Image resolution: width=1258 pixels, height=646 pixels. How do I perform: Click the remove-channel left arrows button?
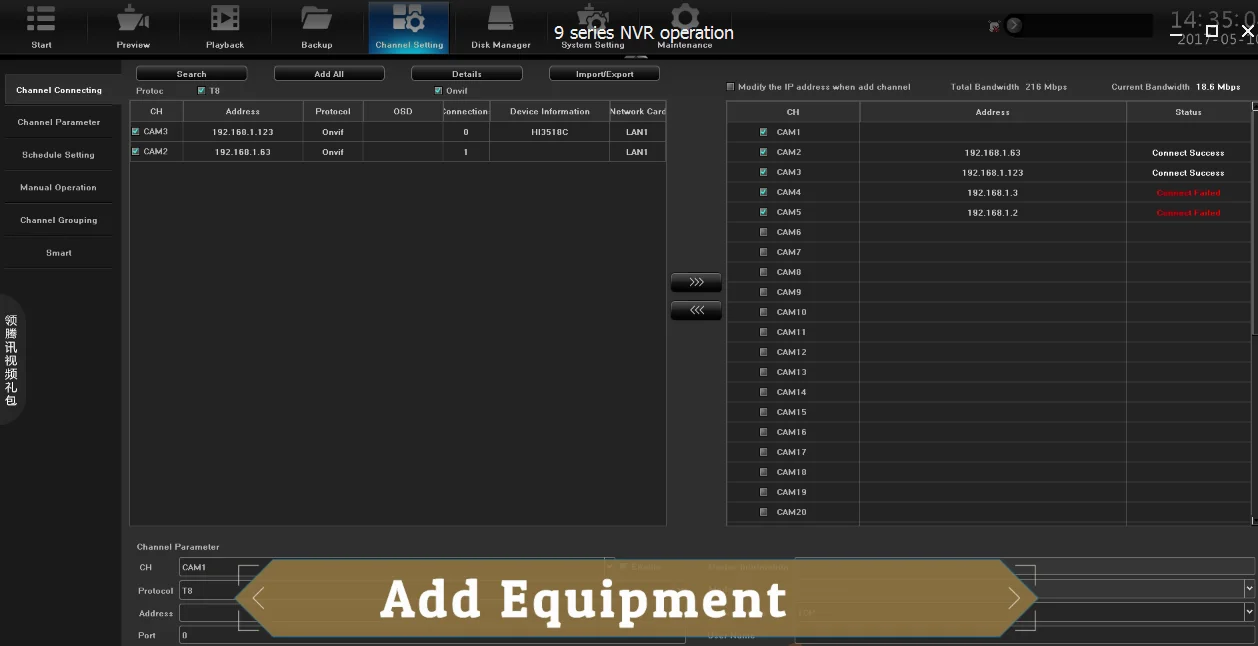tap(696, 311)
